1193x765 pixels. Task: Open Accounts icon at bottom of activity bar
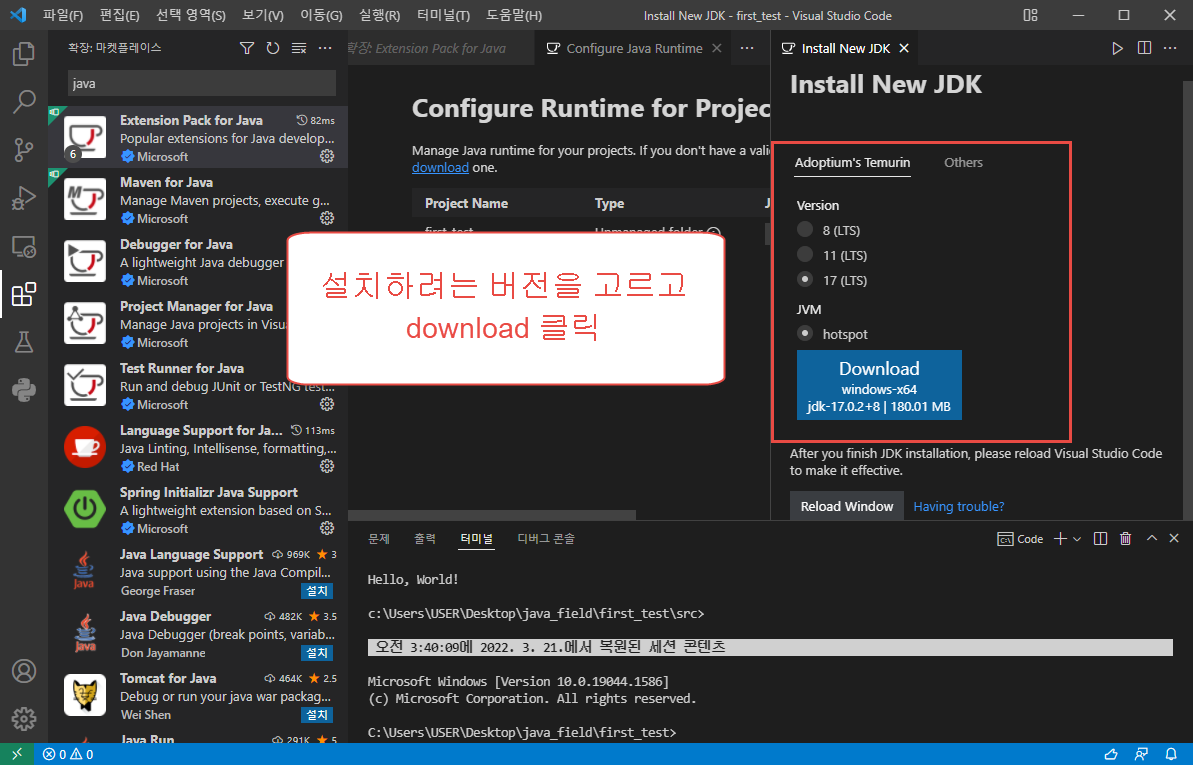[24, 671]
